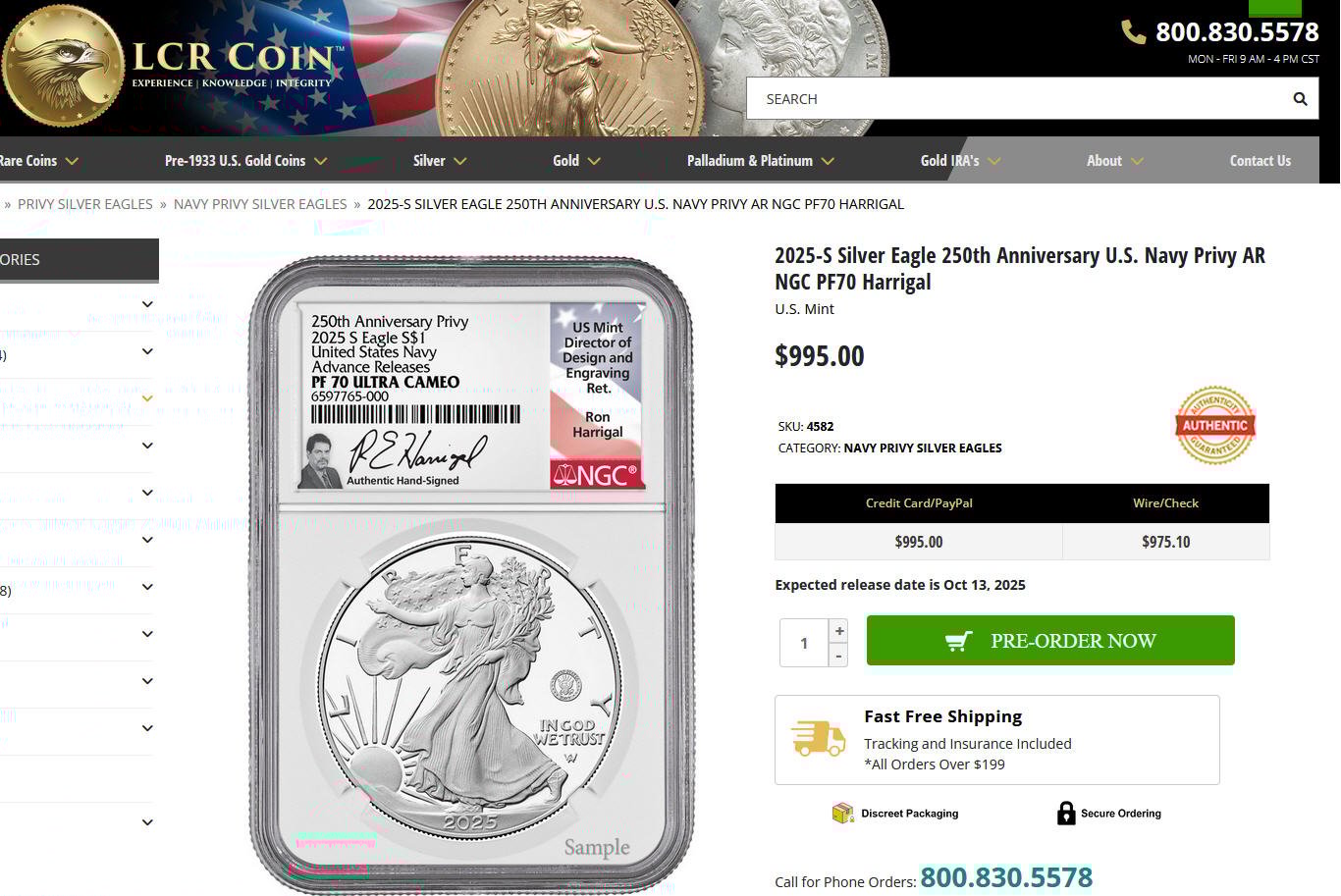Viewport: 1341px width, 896px height.
Task: Increase quantity with the plus stepper
Action: 838,630
